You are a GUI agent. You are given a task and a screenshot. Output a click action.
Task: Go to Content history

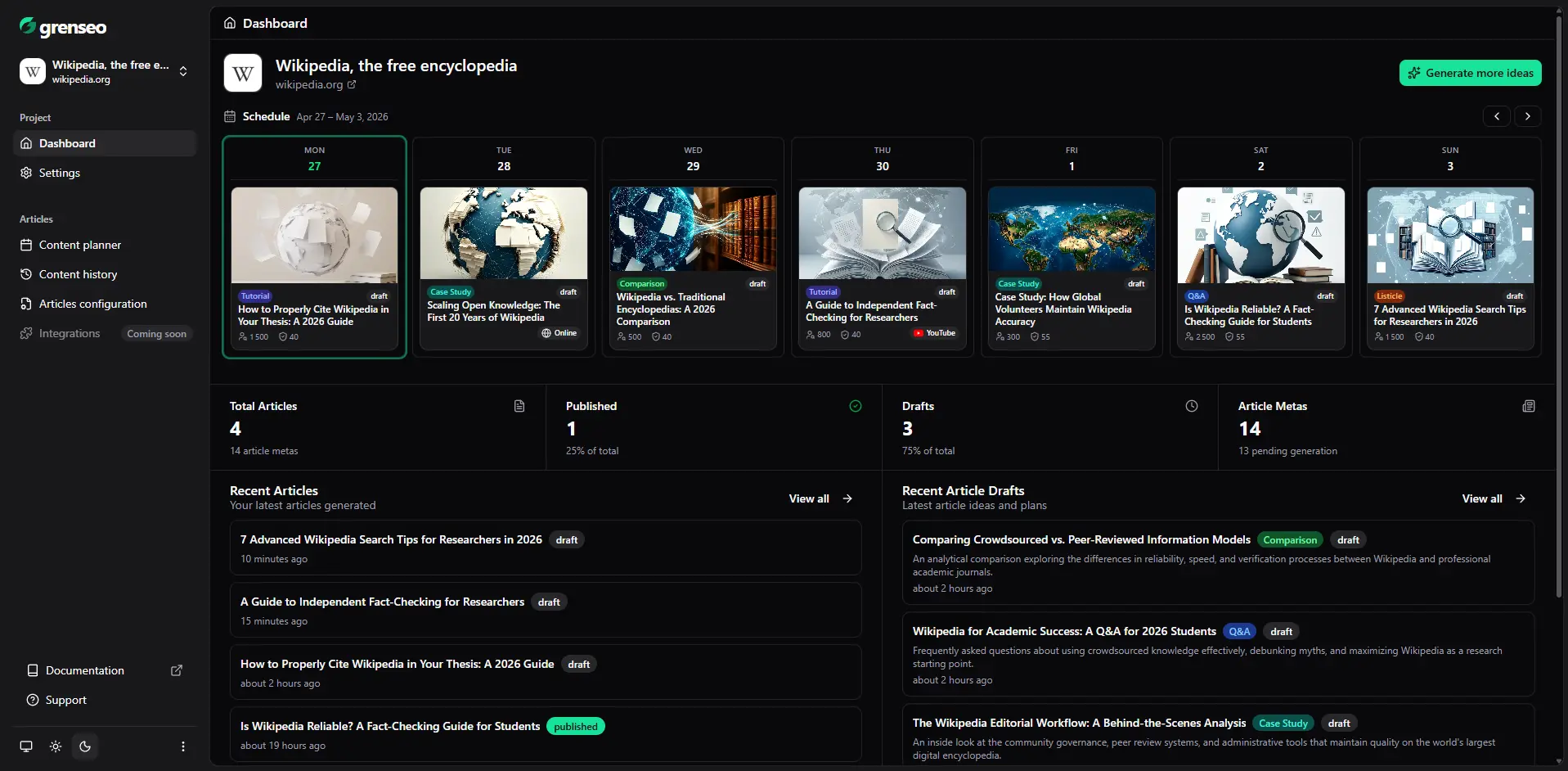(x=105, y=274)
